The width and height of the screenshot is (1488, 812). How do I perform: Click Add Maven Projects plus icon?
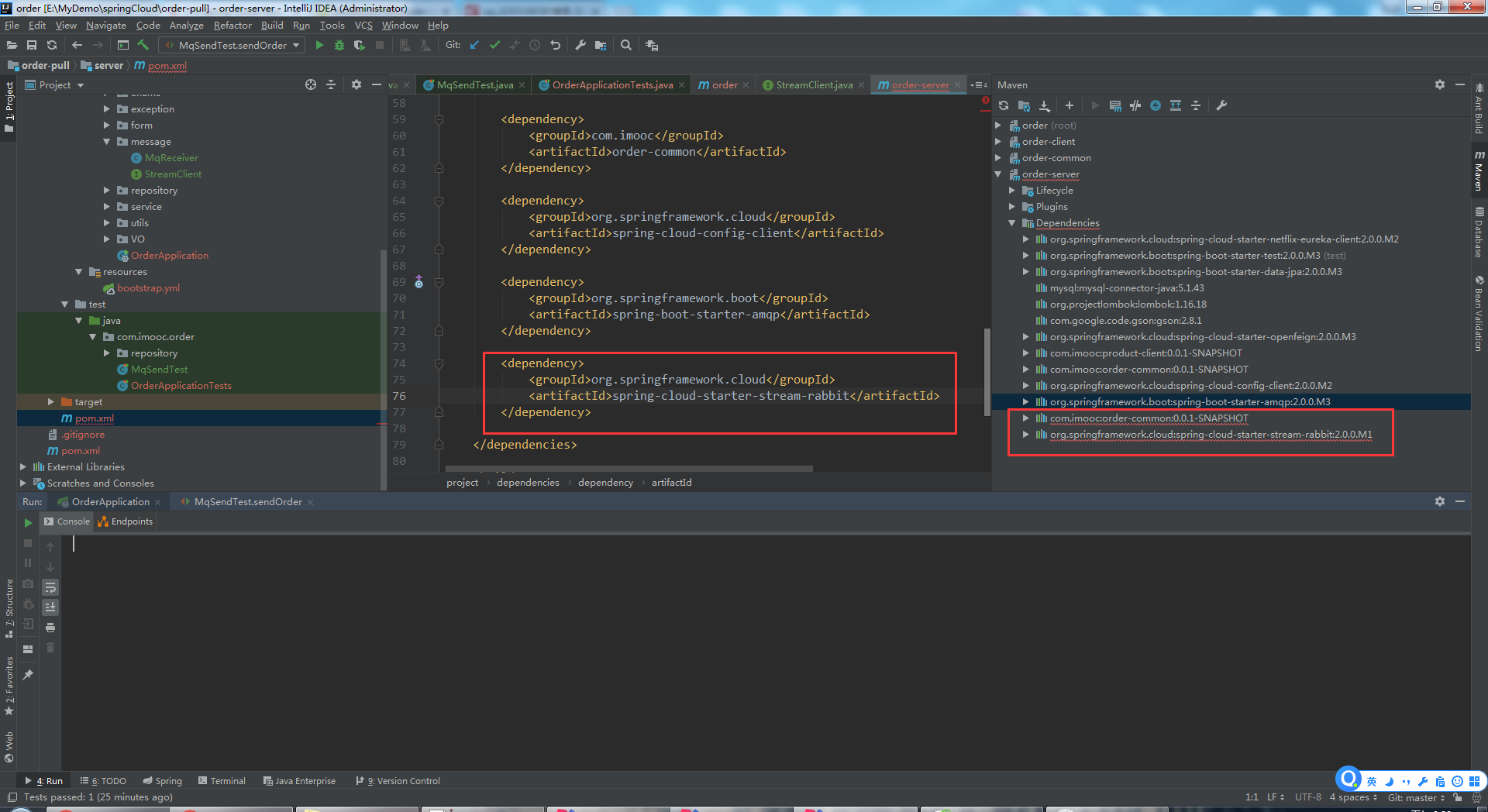point(1069,105)
